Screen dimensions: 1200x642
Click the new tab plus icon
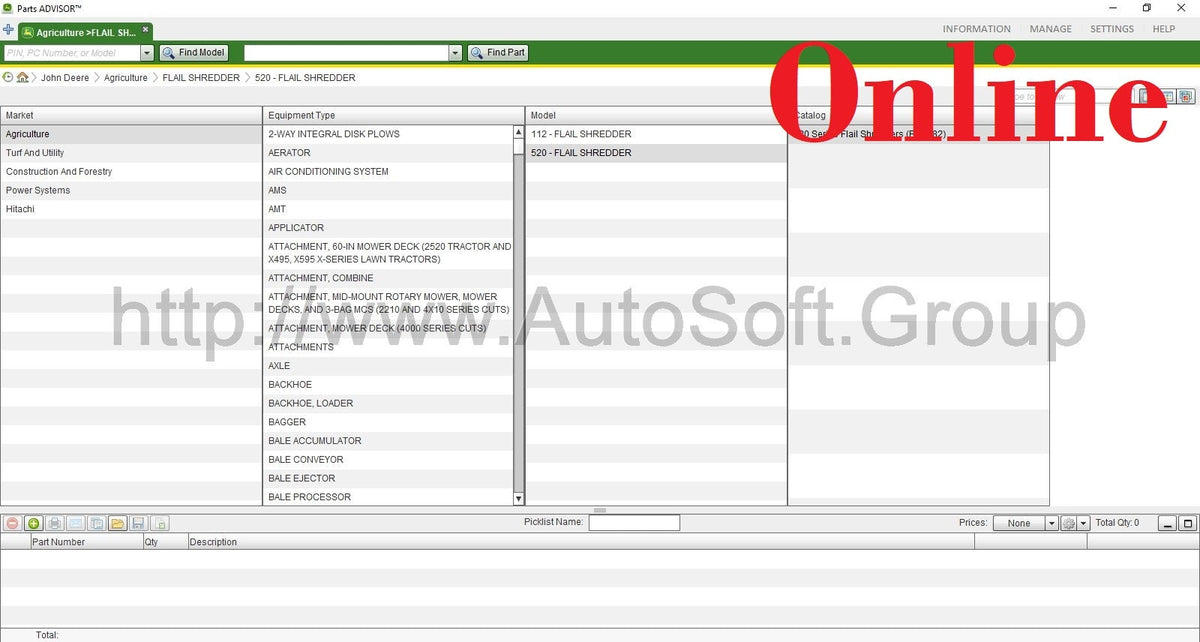(8, 30)
